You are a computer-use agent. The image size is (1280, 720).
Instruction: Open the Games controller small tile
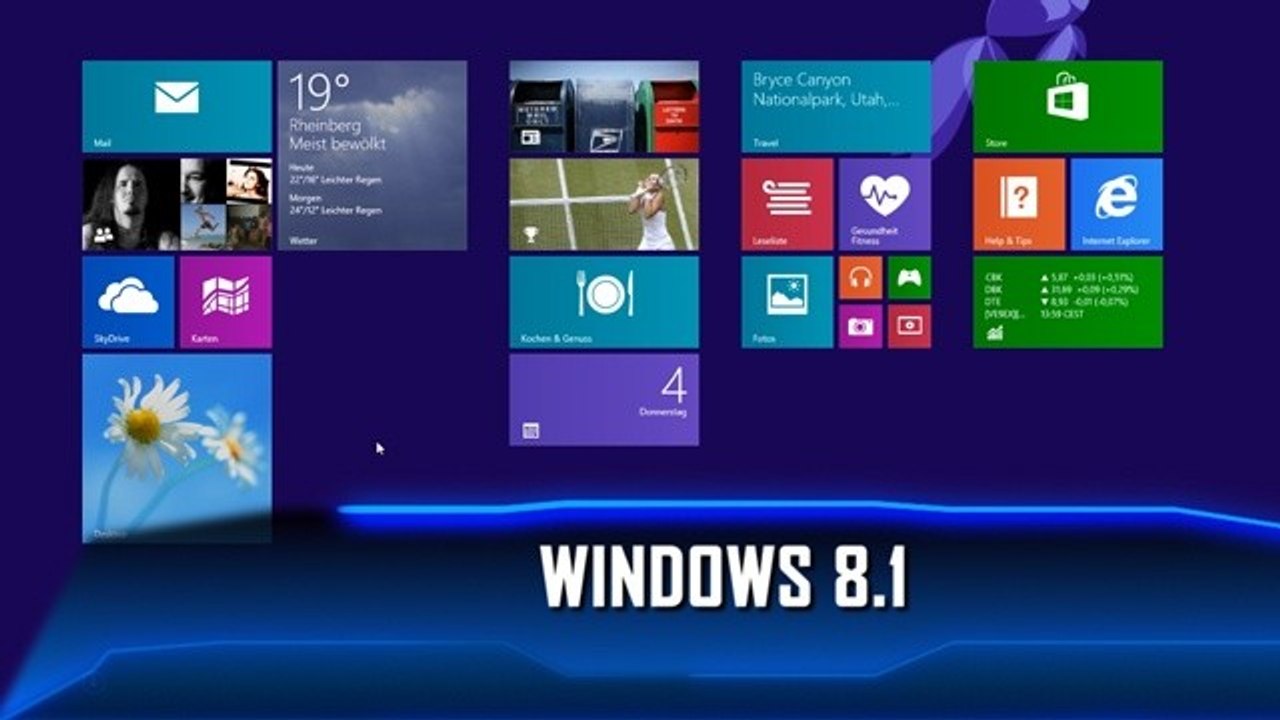click(x=909, y=278)
